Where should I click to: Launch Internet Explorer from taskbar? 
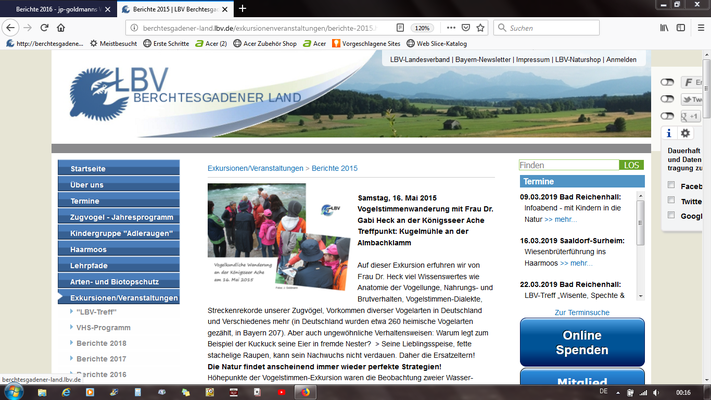click(66, 392)
